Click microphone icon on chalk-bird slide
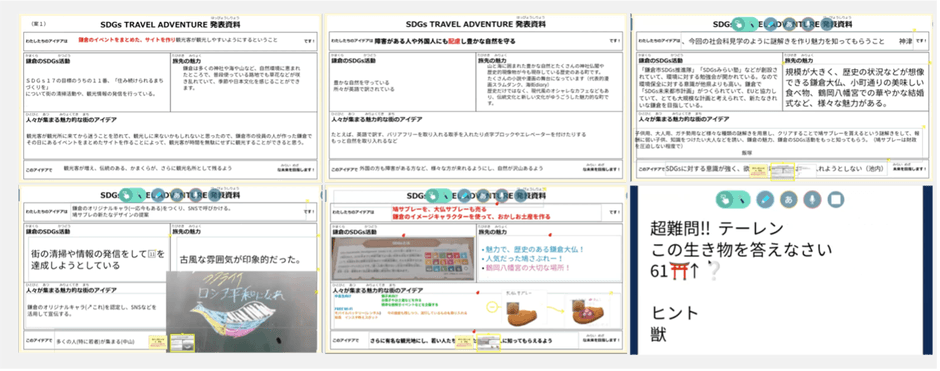 (195, 195)
